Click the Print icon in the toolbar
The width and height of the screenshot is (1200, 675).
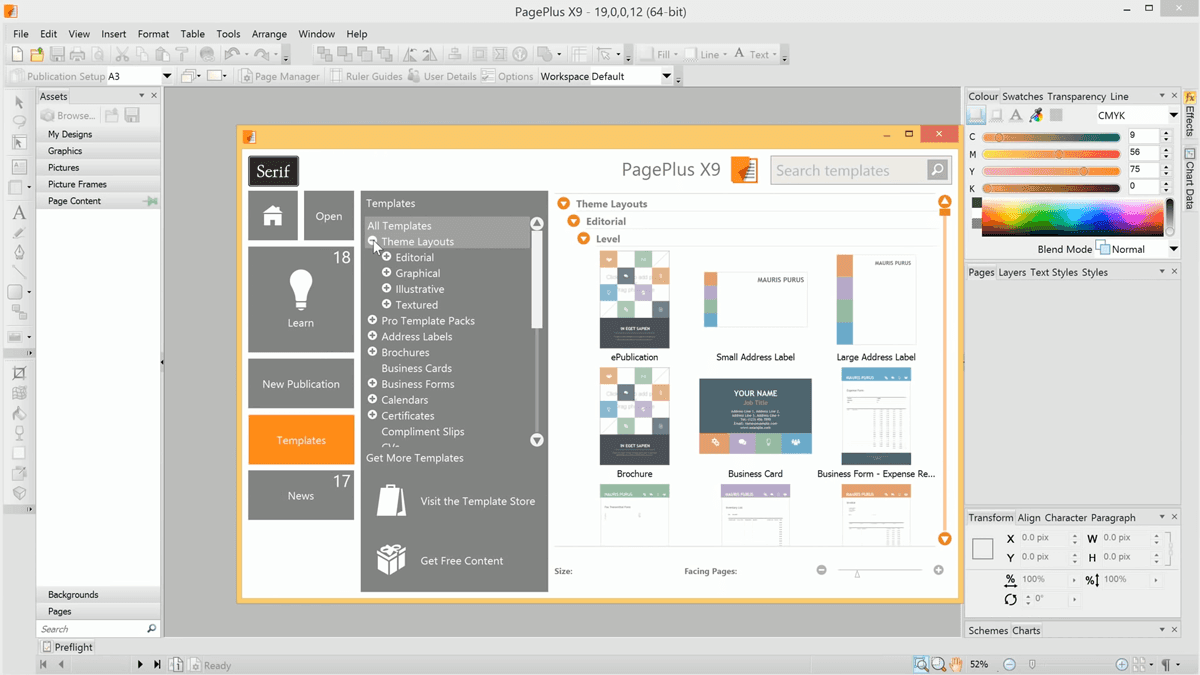pos(77,55)
